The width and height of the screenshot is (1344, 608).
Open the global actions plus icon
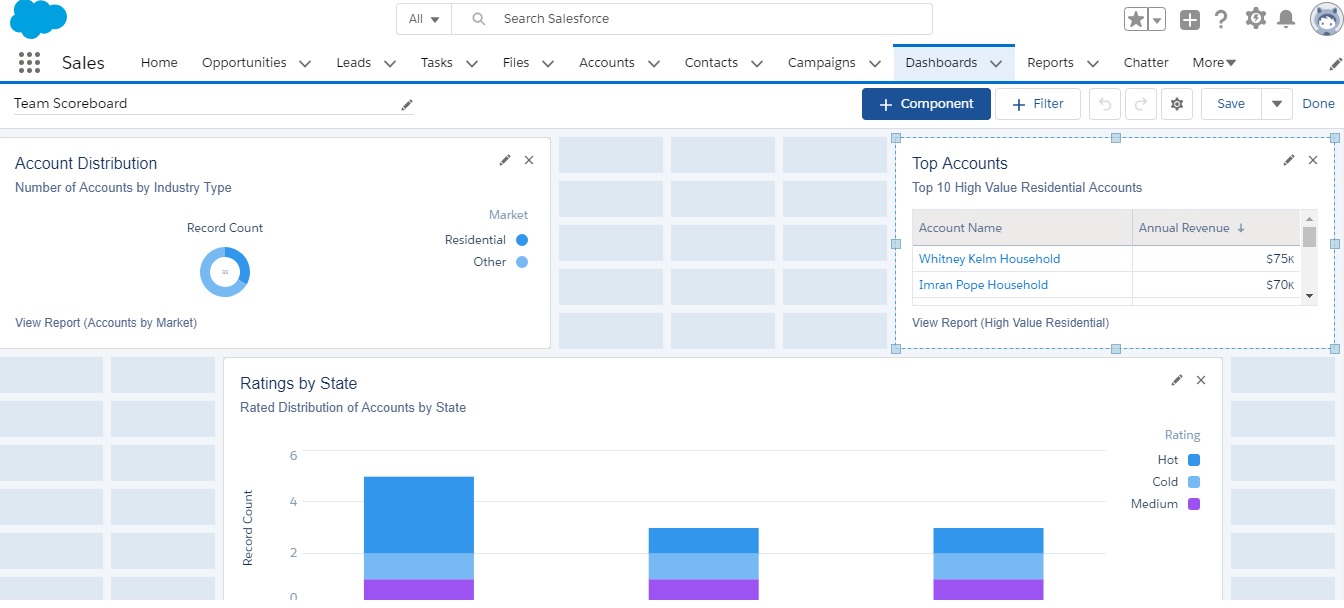click(1189, 19)
